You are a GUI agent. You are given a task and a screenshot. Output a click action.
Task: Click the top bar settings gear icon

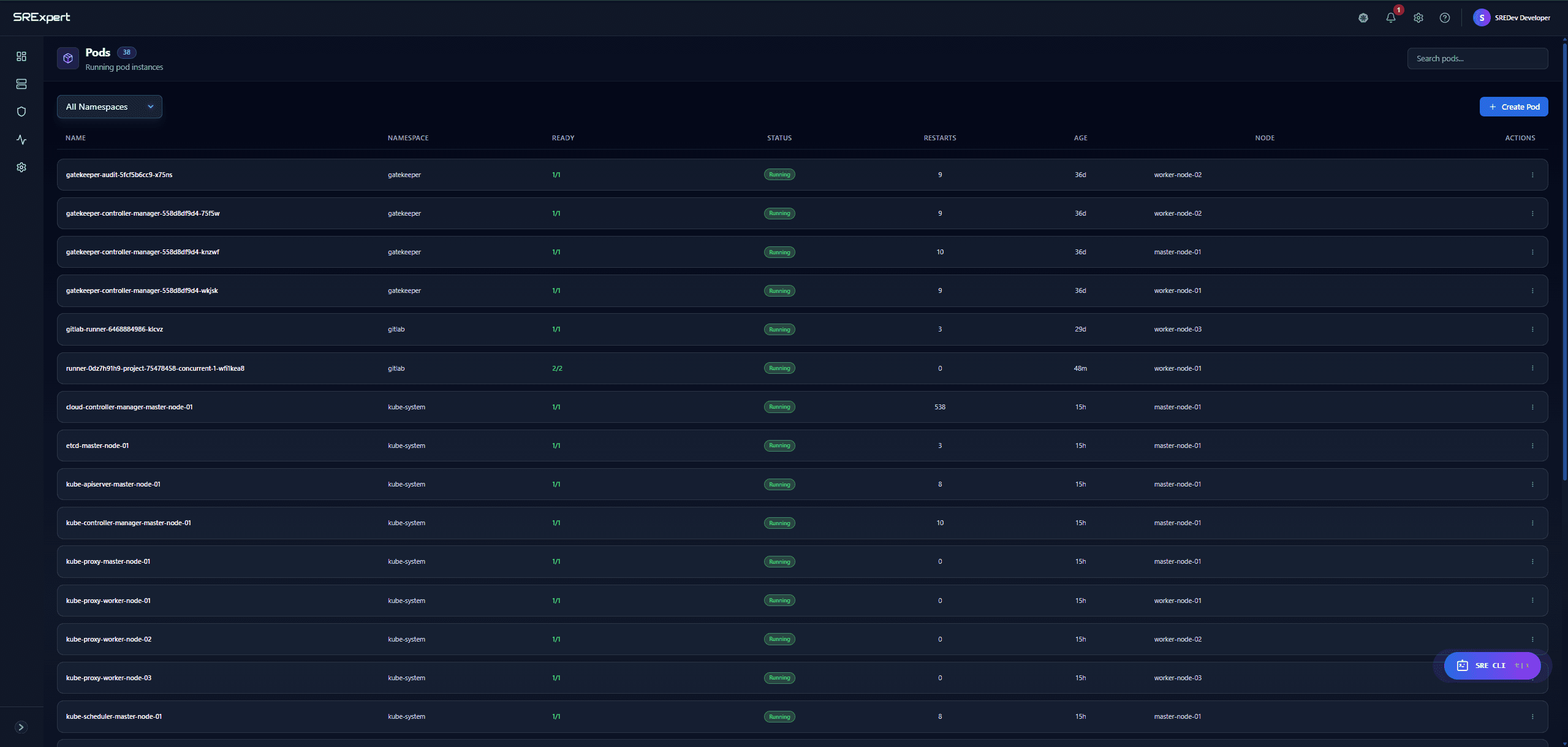pyautogui.click(x=1418, y=18)
